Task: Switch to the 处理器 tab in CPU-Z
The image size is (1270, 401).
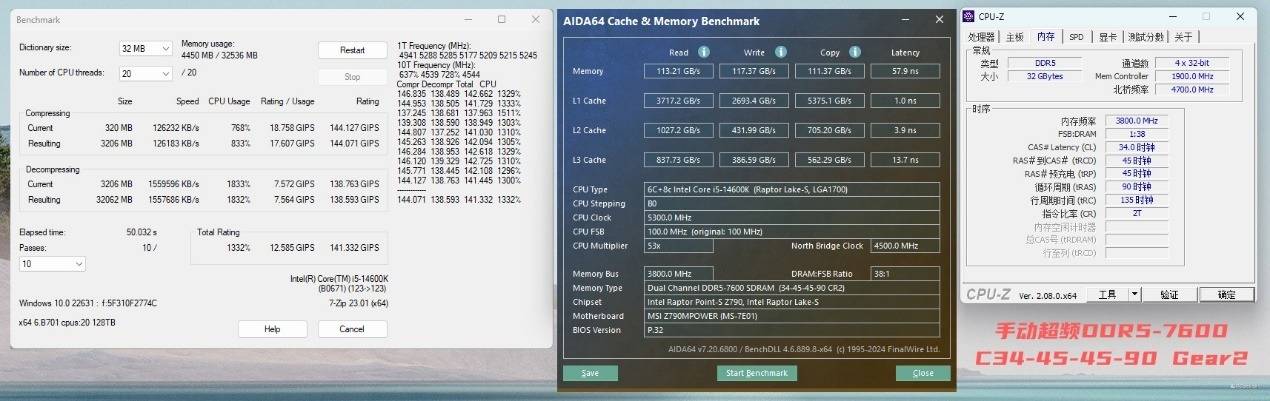Action: point(983,37)
